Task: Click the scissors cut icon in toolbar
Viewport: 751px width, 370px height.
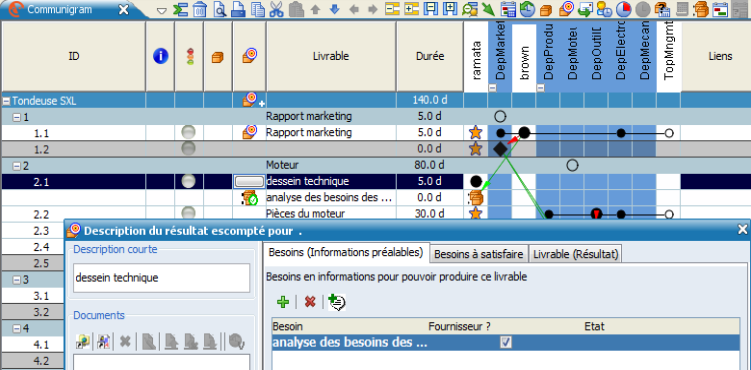Action: (x=276, y=9)
